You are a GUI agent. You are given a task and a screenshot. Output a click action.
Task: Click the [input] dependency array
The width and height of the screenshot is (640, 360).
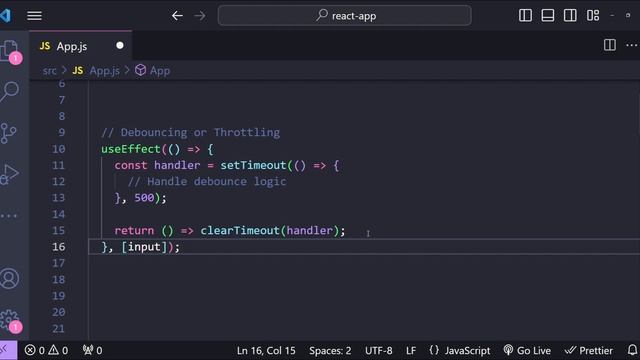[144, 247]
